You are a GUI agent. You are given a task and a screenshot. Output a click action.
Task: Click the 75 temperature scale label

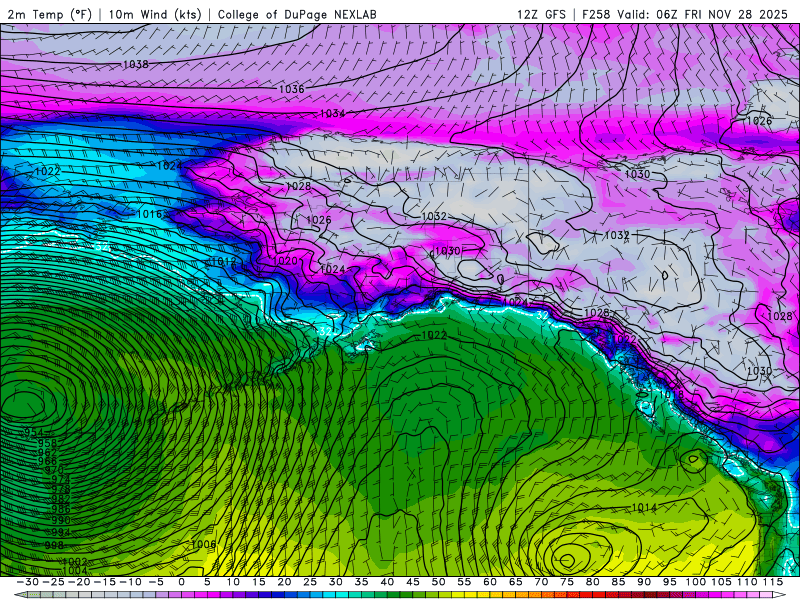pos(567,582)
